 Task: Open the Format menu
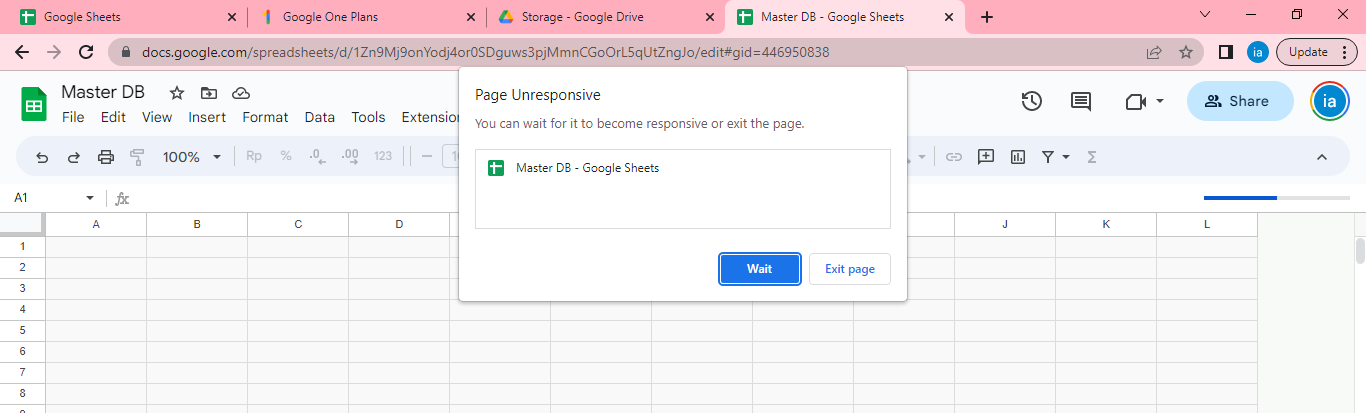[x=265, y=117]
